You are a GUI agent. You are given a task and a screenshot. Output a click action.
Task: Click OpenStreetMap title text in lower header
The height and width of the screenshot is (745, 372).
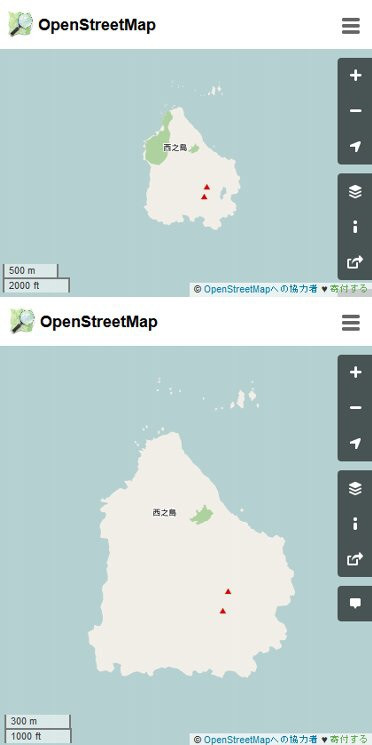99,322
